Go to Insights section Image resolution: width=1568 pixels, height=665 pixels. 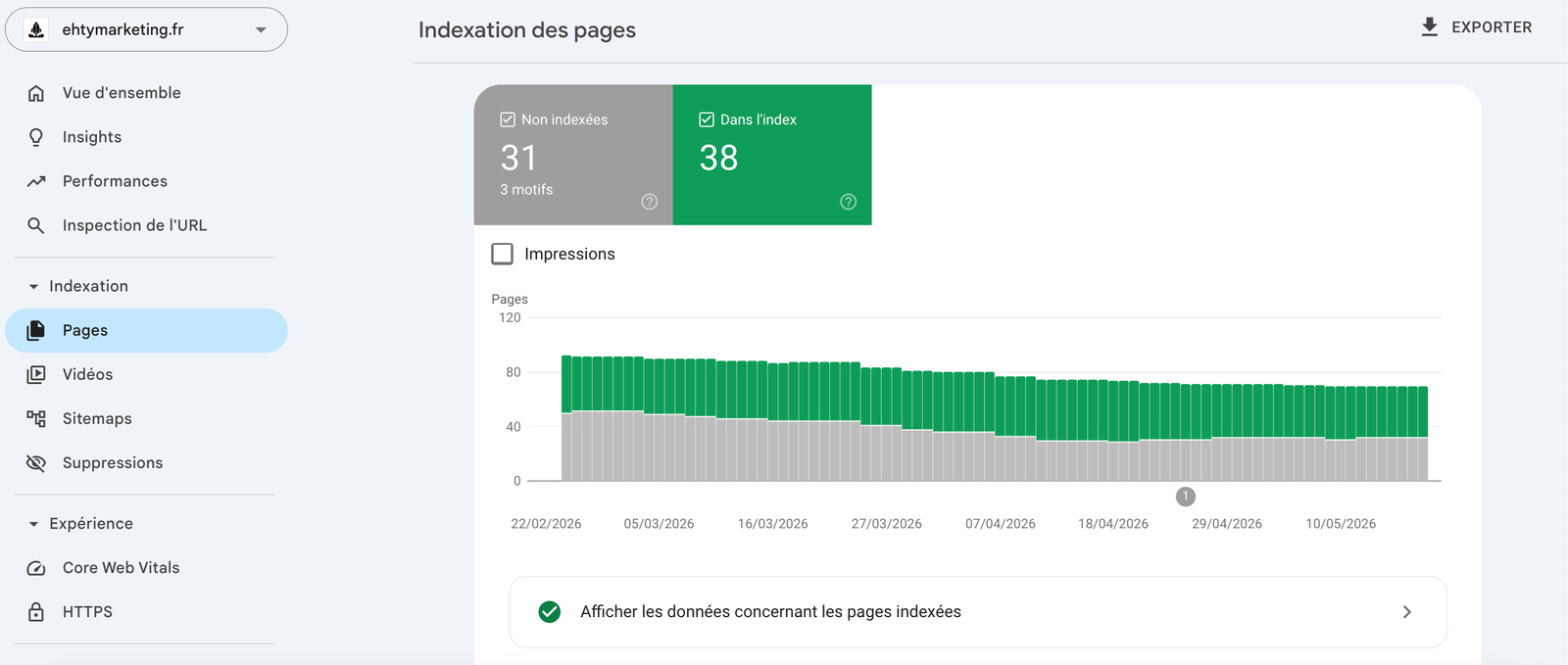tap(146, 137)
